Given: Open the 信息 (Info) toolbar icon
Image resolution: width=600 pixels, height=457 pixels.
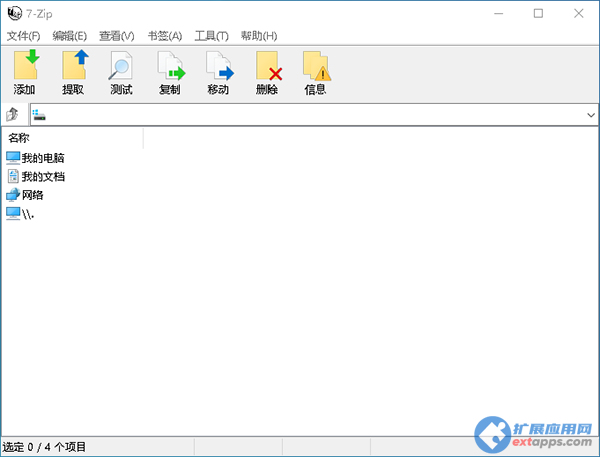Looking at the screenshot, I should coord(316,66).
